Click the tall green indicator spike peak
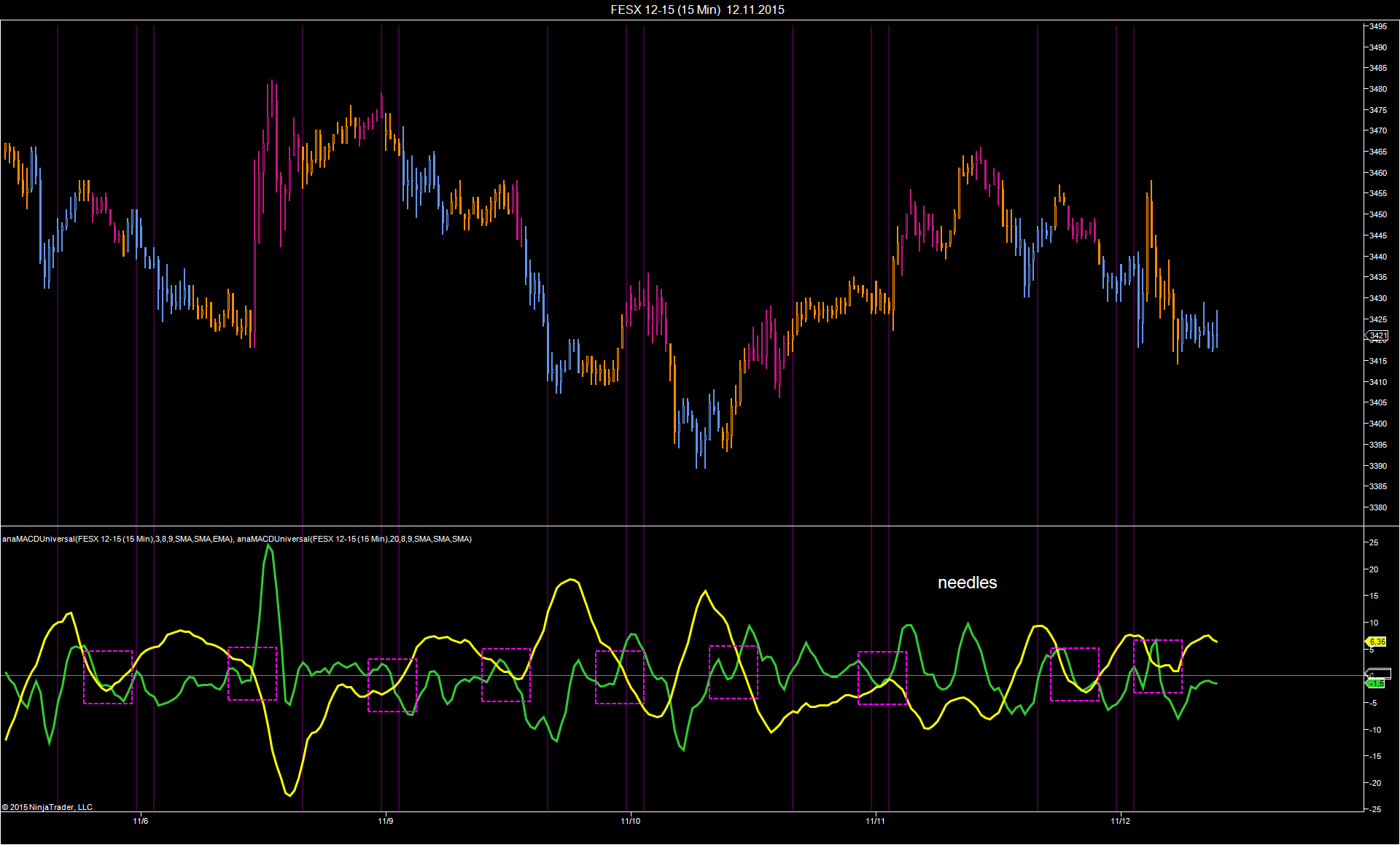Screen dimensions: 1400x845 click(x=269, y=545)
